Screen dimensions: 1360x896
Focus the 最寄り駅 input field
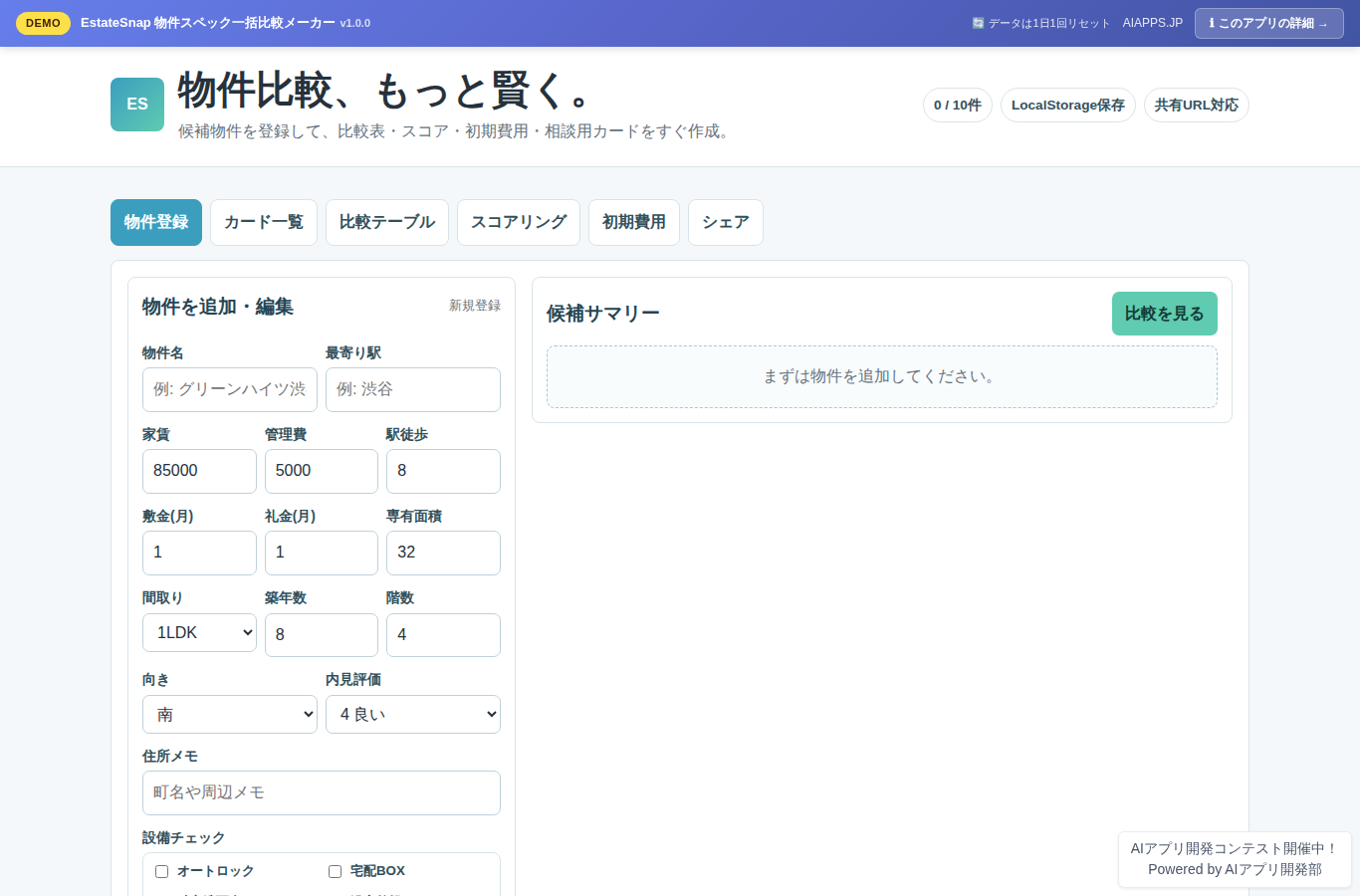(413, 389)
